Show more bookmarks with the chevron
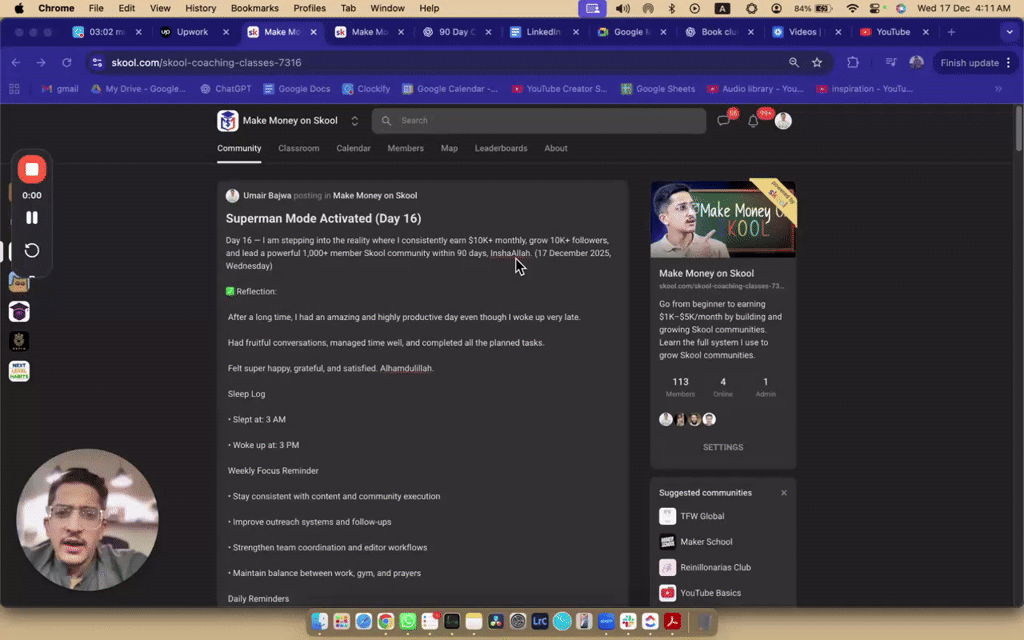Viewport: 1024px width, 640px height. (x=999, y=89)
